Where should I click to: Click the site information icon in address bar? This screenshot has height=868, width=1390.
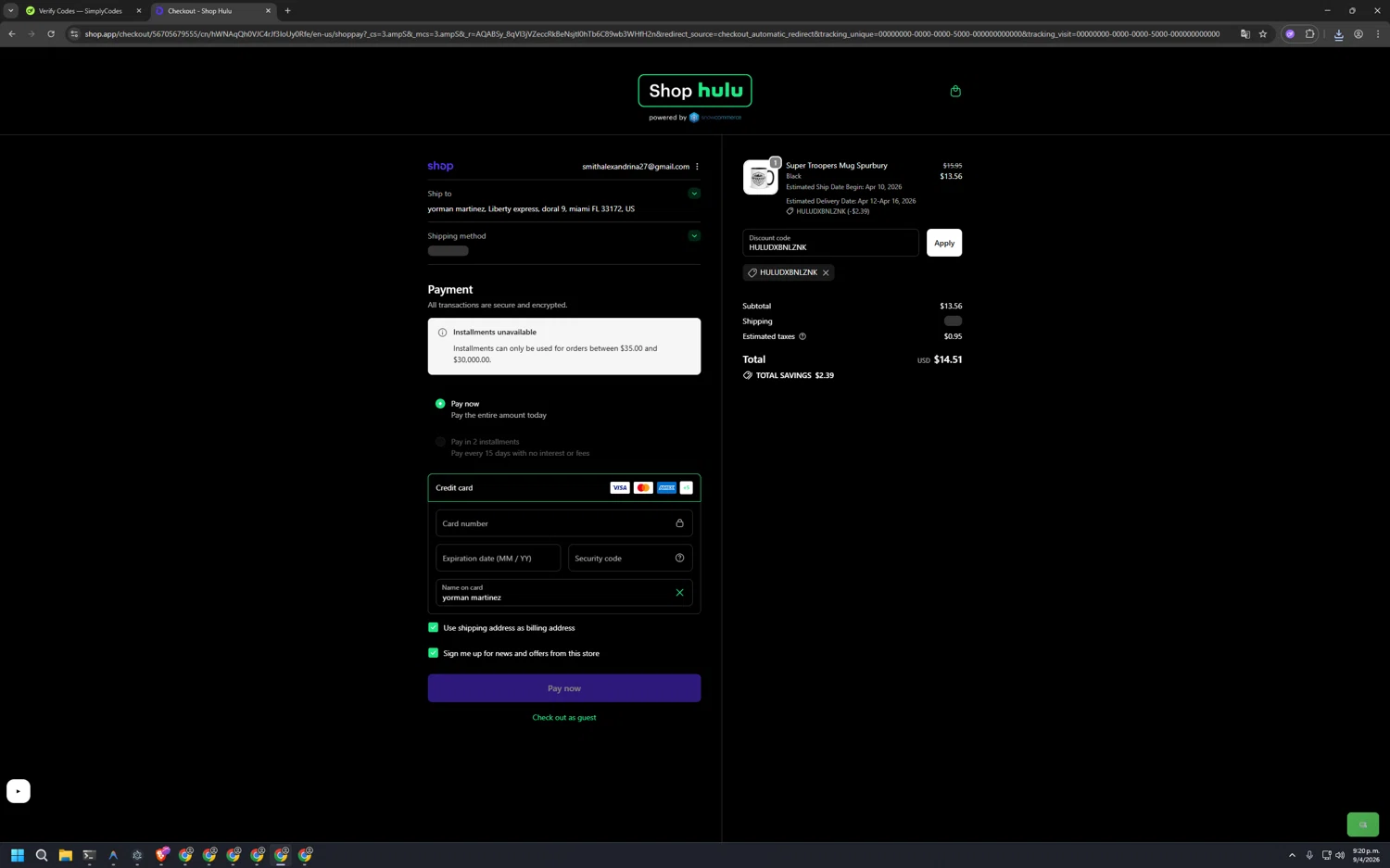coord(74,34)
